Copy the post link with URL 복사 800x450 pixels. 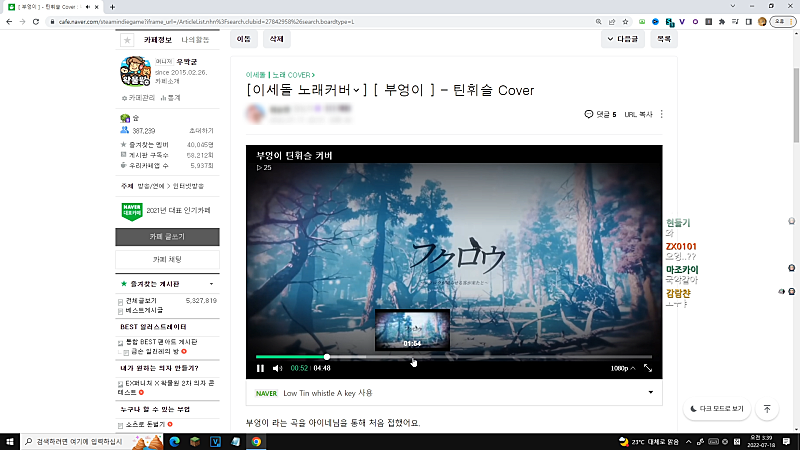[638, 115]
